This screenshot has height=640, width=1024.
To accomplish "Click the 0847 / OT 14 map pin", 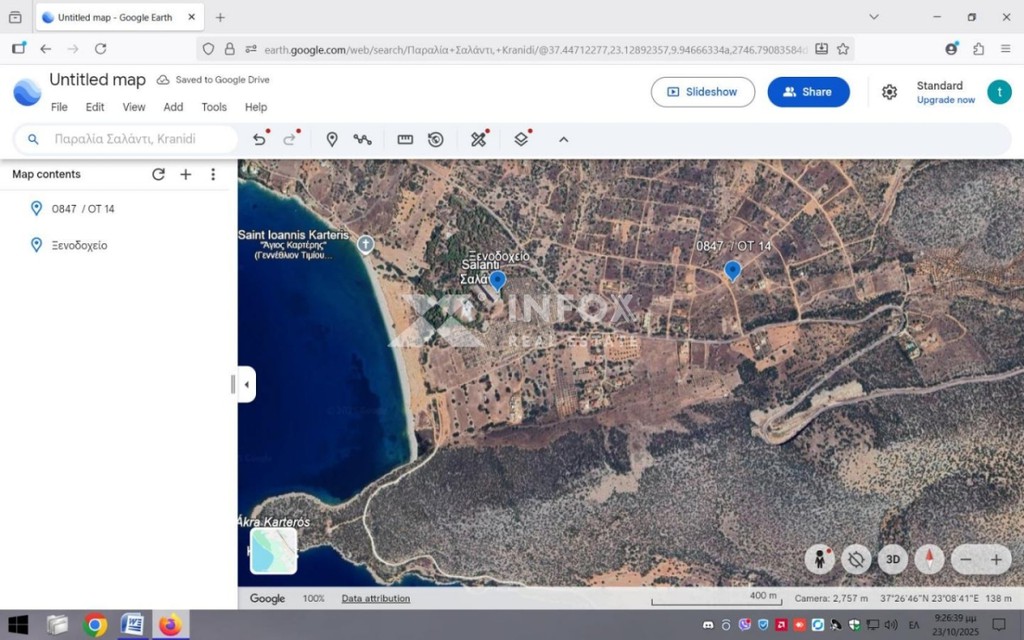I will point(733,270).
